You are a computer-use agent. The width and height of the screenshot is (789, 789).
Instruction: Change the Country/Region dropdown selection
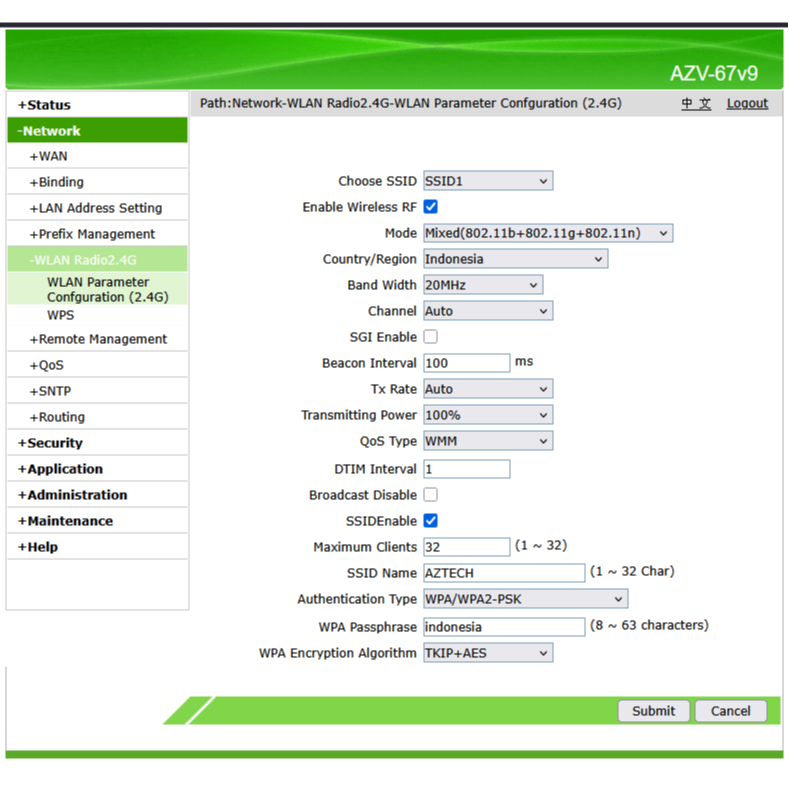click(x=515, y=259)
